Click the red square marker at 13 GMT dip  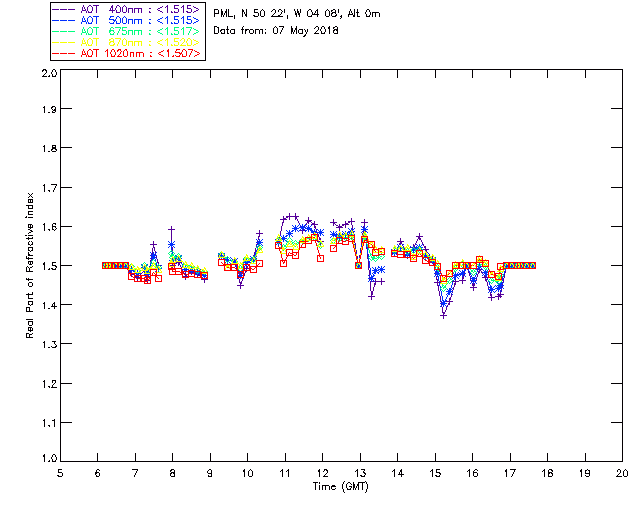click(x=358, y=265)
